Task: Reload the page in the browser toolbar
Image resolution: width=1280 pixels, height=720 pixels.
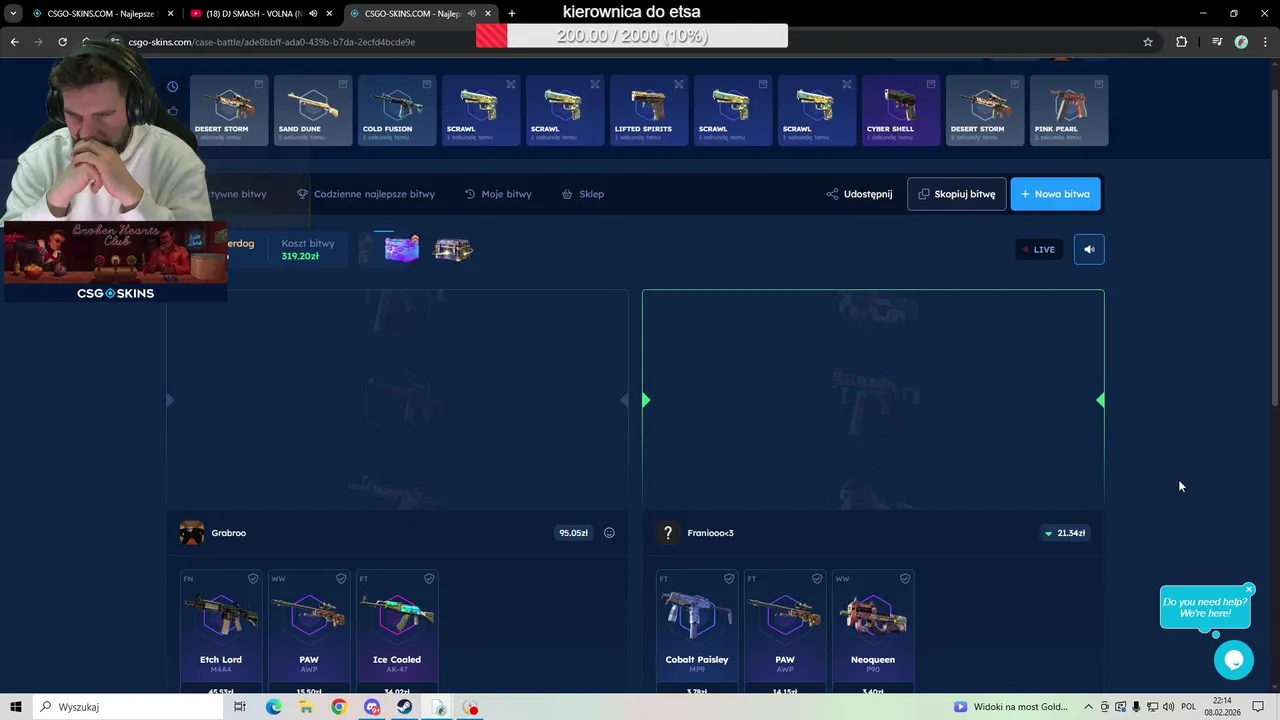Action: coord(62,42)
